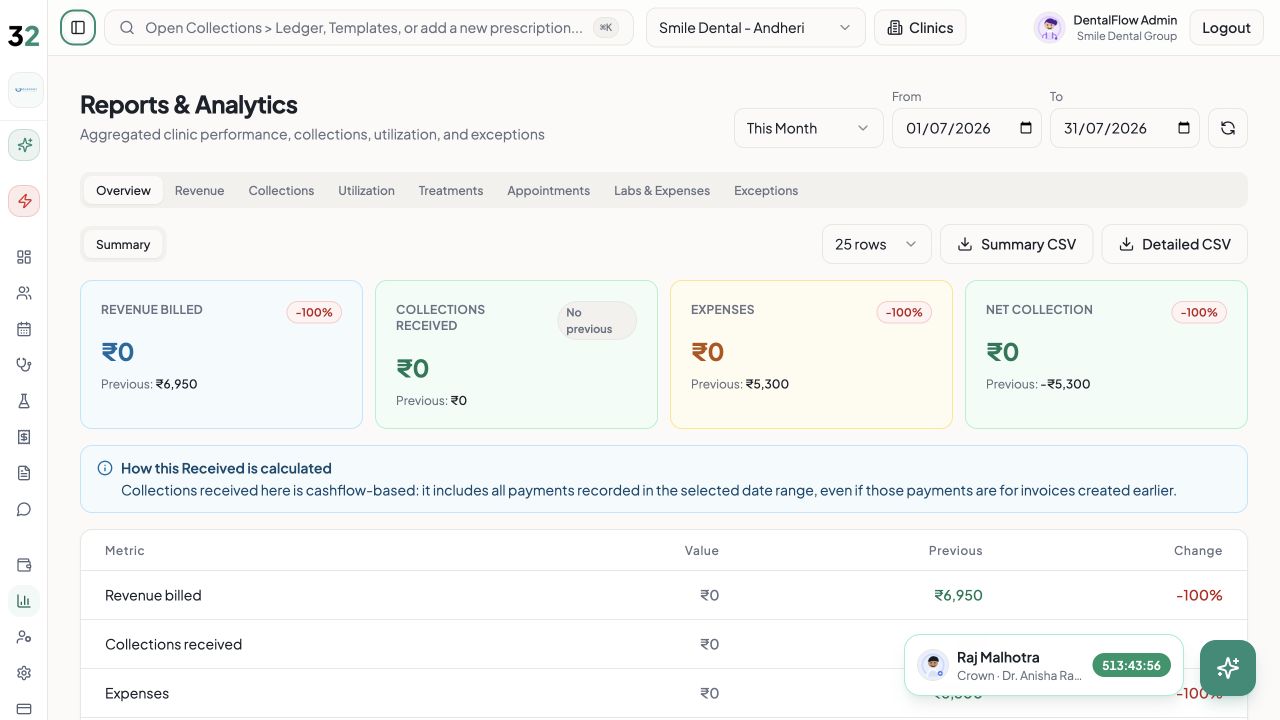The image size is (1280, 720).
Task: Open the document sidebar icon
Action: (24, 473)
